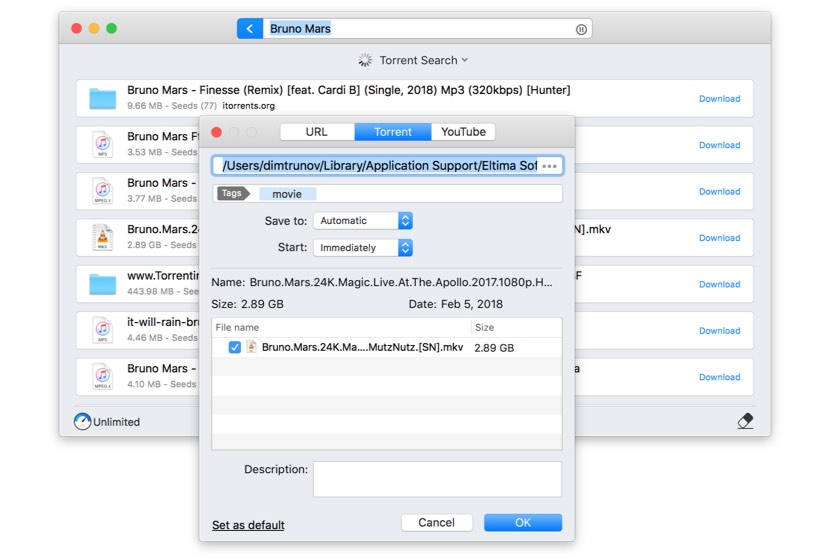This screenshot has width=840, height=560.
Task: Click the Unlimited speed gauge icon
Action: (82, 422)
